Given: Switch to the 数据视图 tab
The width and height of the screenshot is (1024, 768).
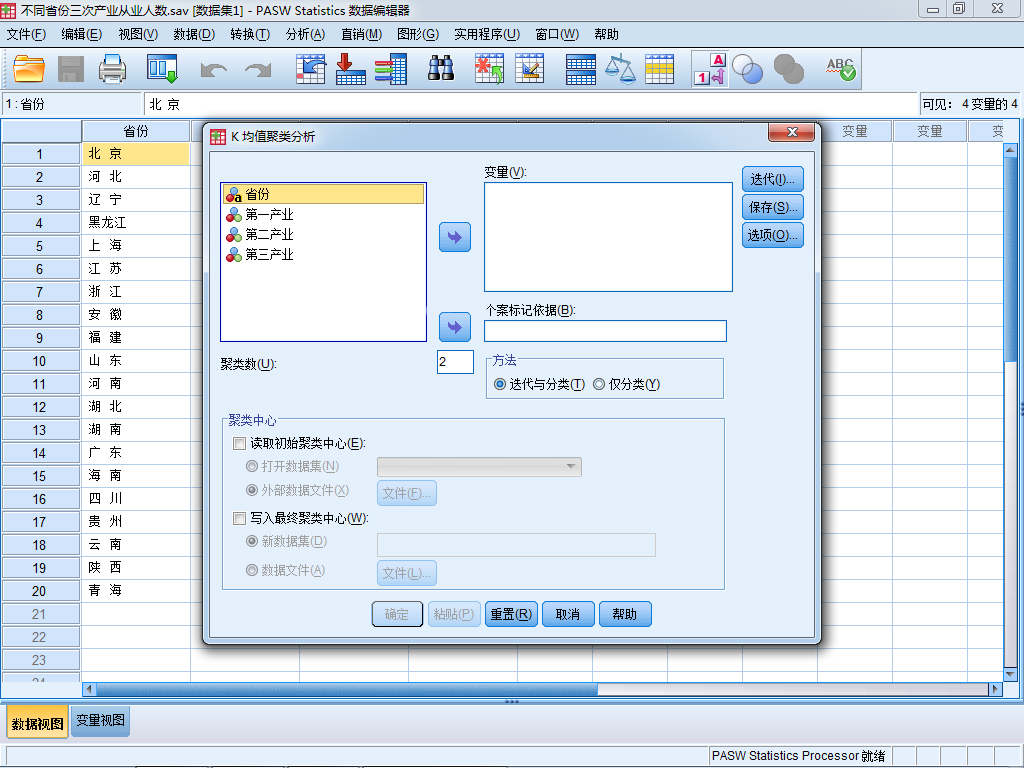Looking at the screenshot, I should 38,724.
